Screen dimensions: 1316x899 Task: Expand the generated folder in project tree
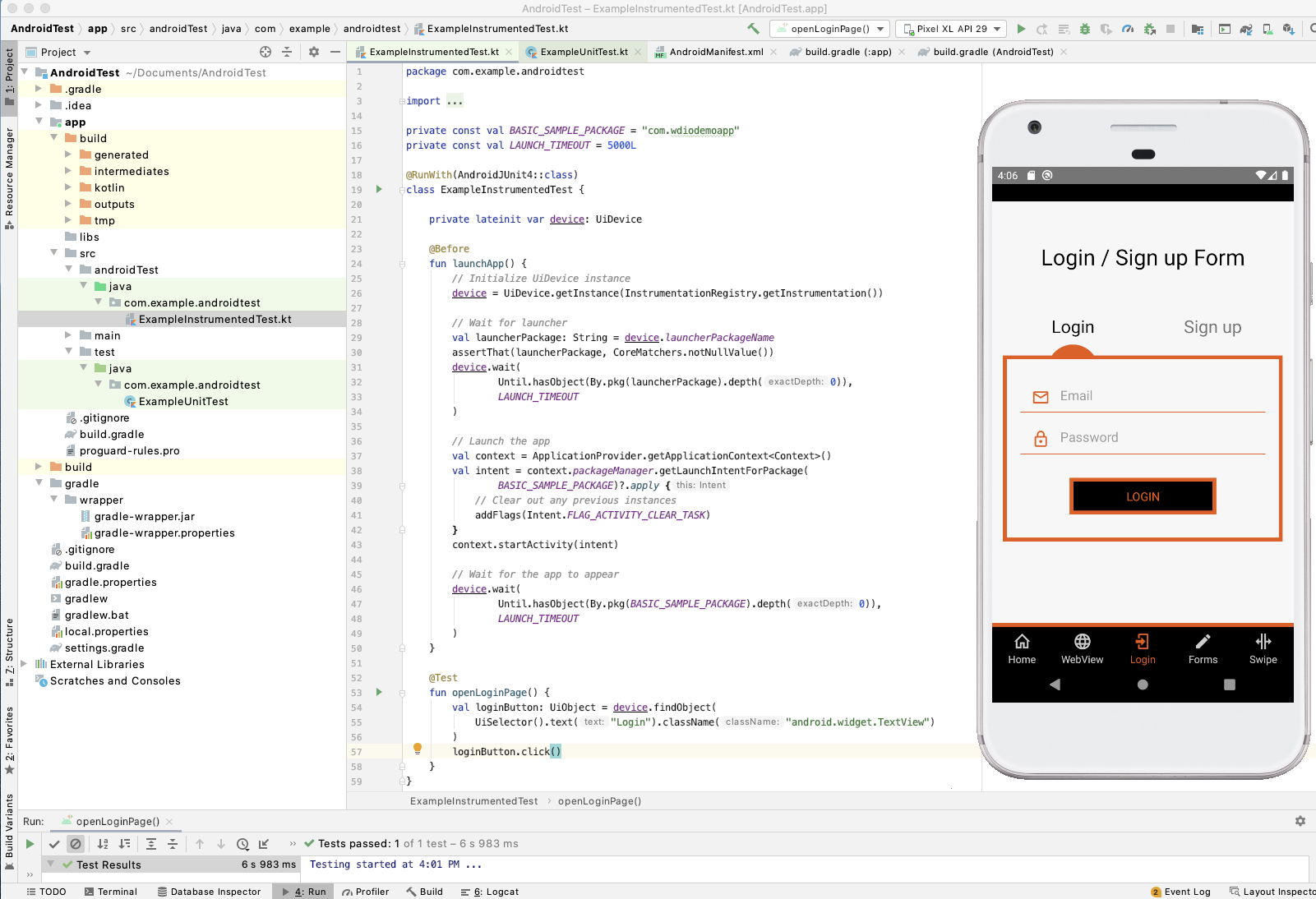(68, 154)
